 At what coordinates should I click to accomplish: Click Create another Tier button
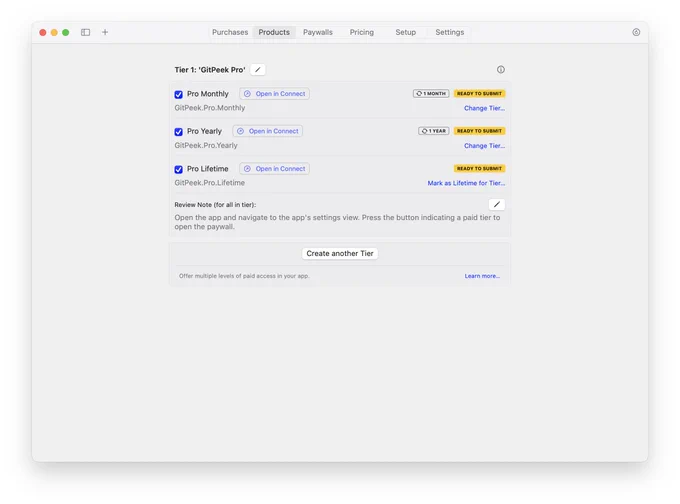tap(340, 253)
